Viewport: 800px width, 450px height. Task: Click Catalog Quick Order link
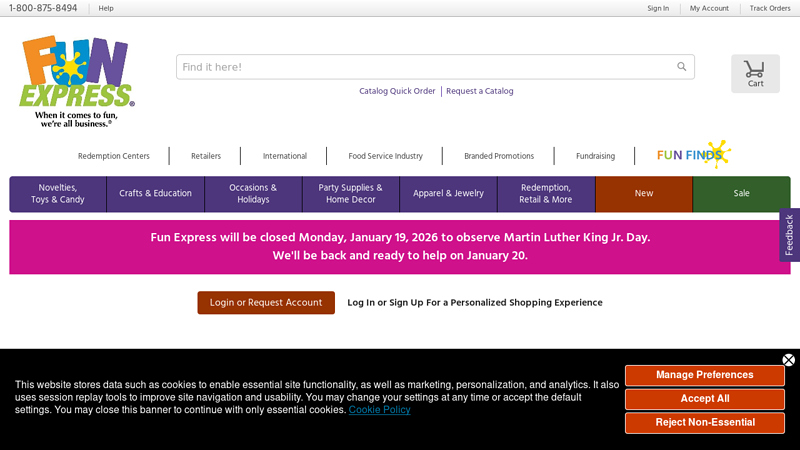point(397,91)
